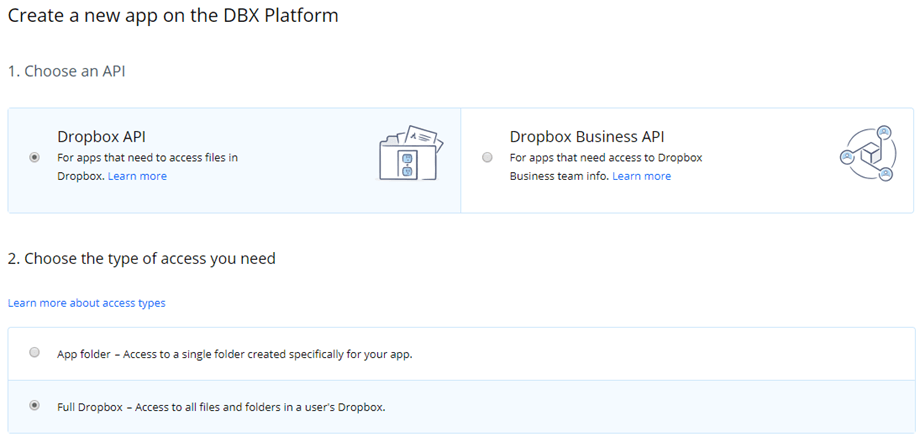Select the Dropbox Business API radio button
Image resolution: width=920 pixels, height=437 pixels.
tap(487, 157)
